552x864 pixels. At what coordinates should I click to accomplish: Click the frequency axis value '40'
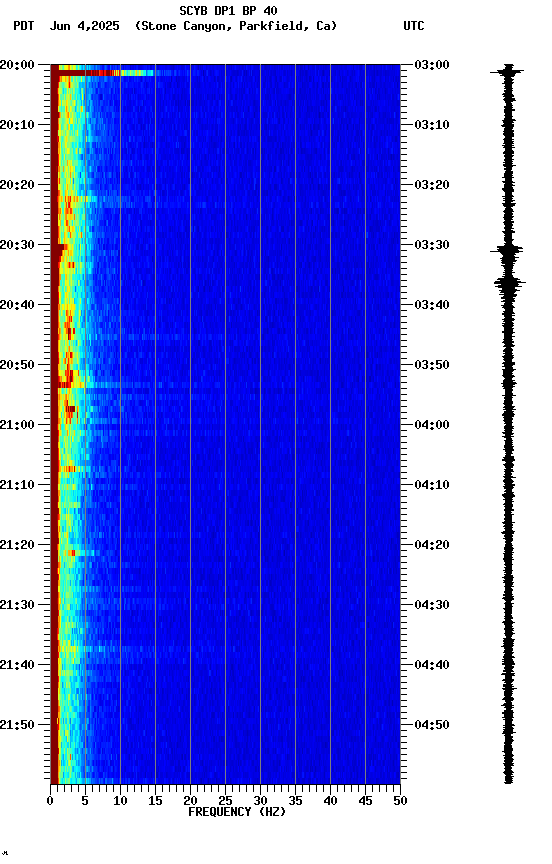click(x=330, y=801)
